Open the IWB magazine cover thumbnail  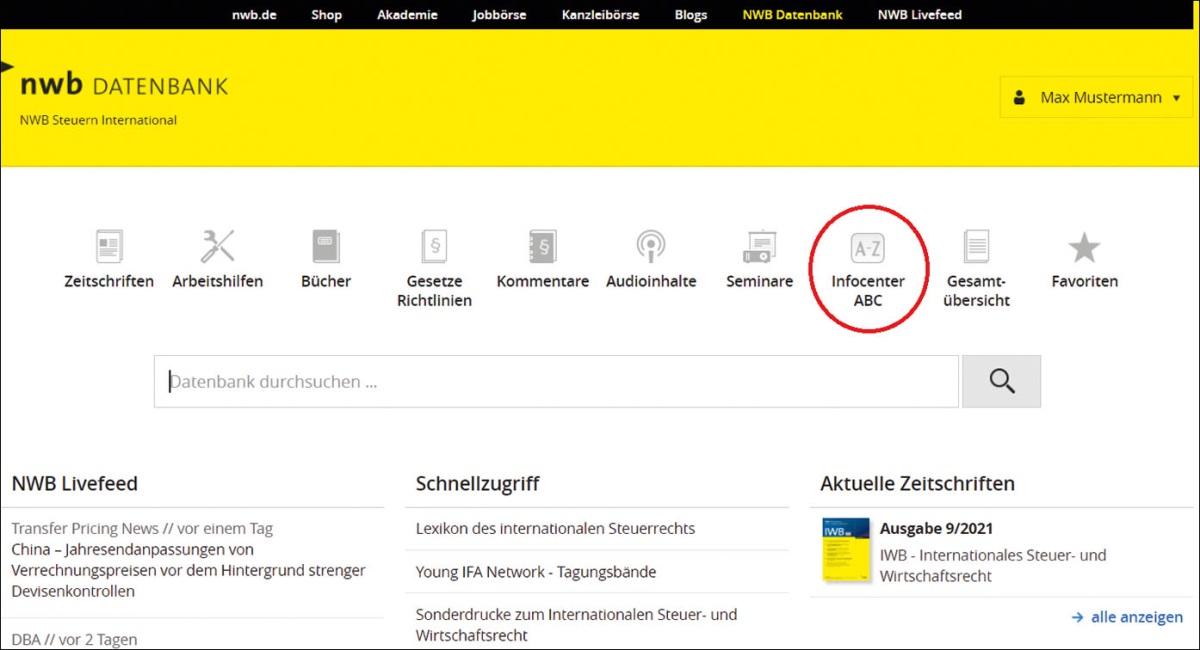click(846, 550)
